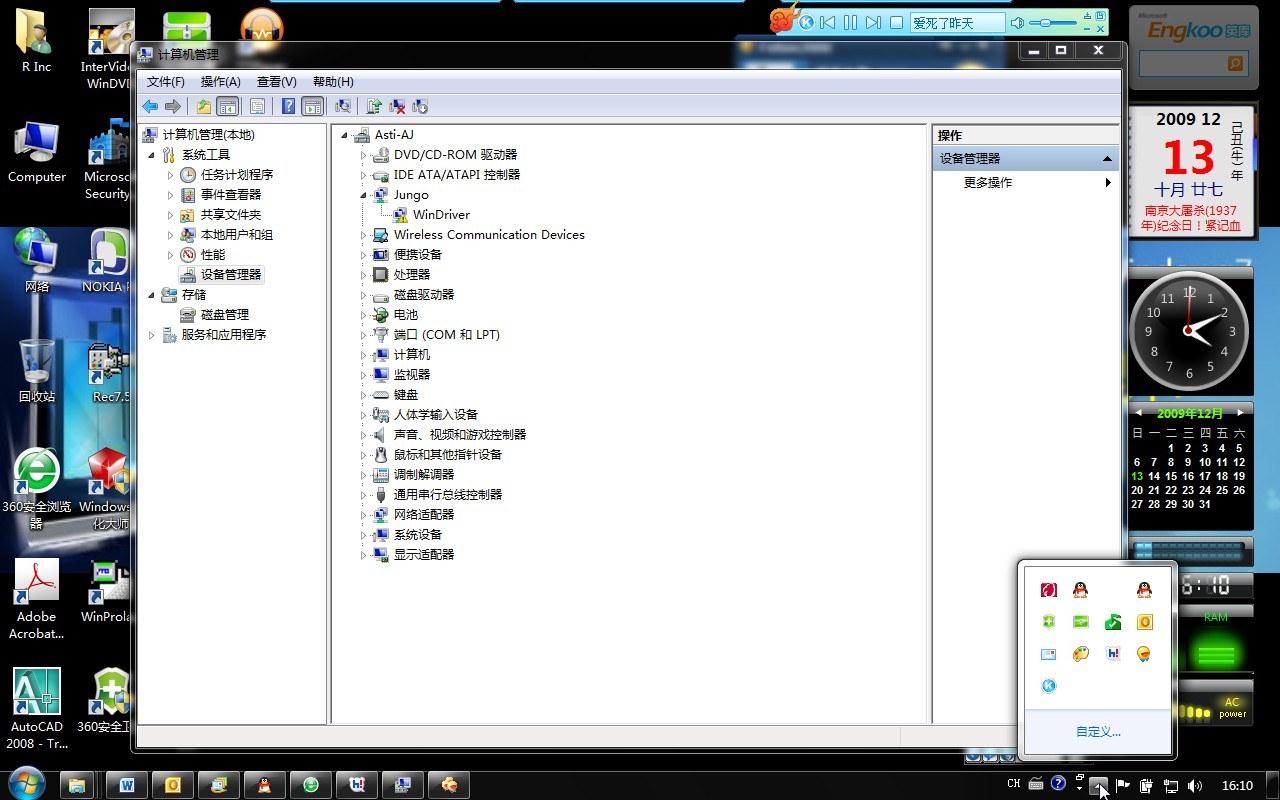This screenshot has height=800, width=1280.
Task: Click 更多操作 in the actions pane
Action: [988, 183]
